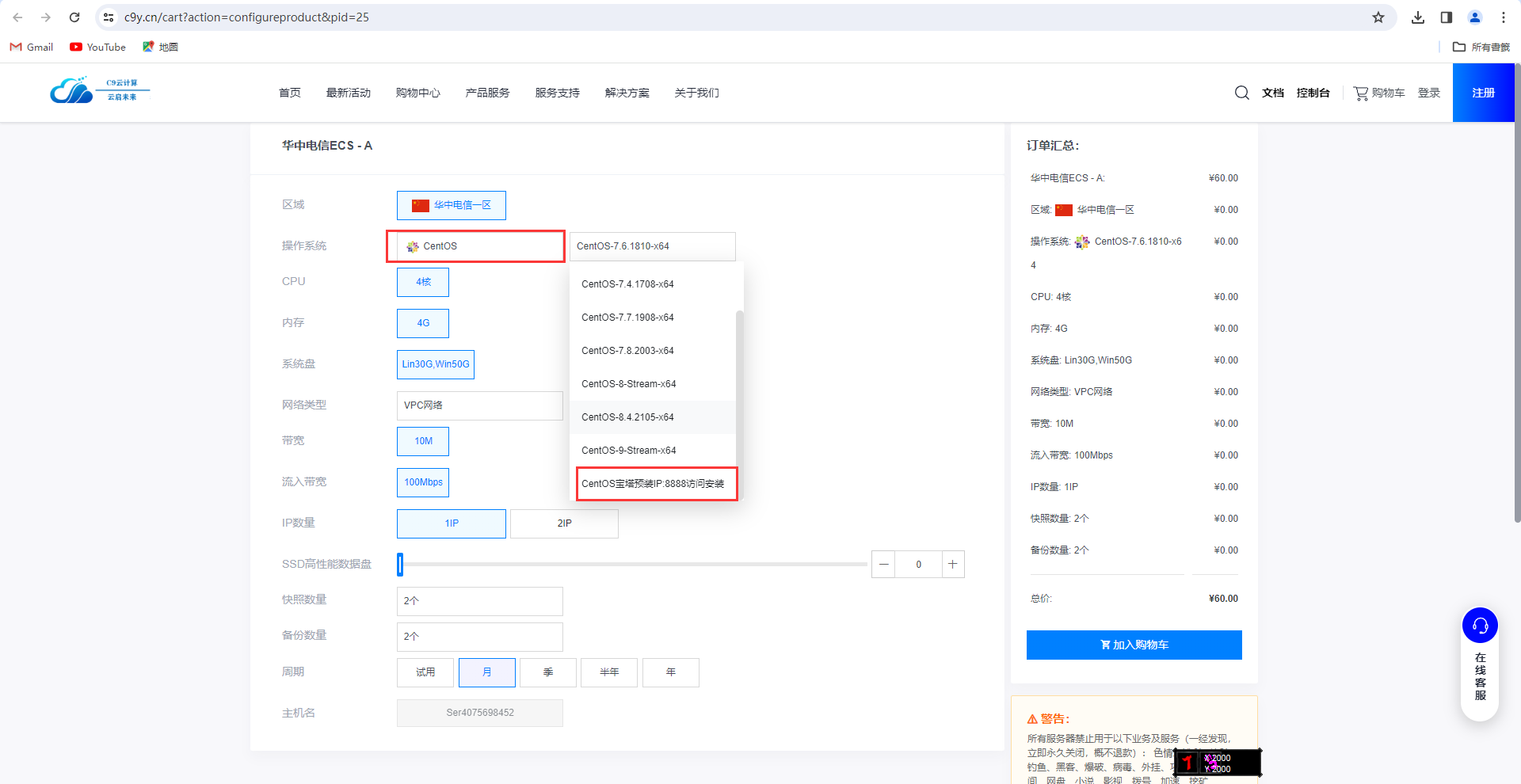Click the browser forward arrow
The height and width of the screenshot is (784, 1521).
pos(46,17)
